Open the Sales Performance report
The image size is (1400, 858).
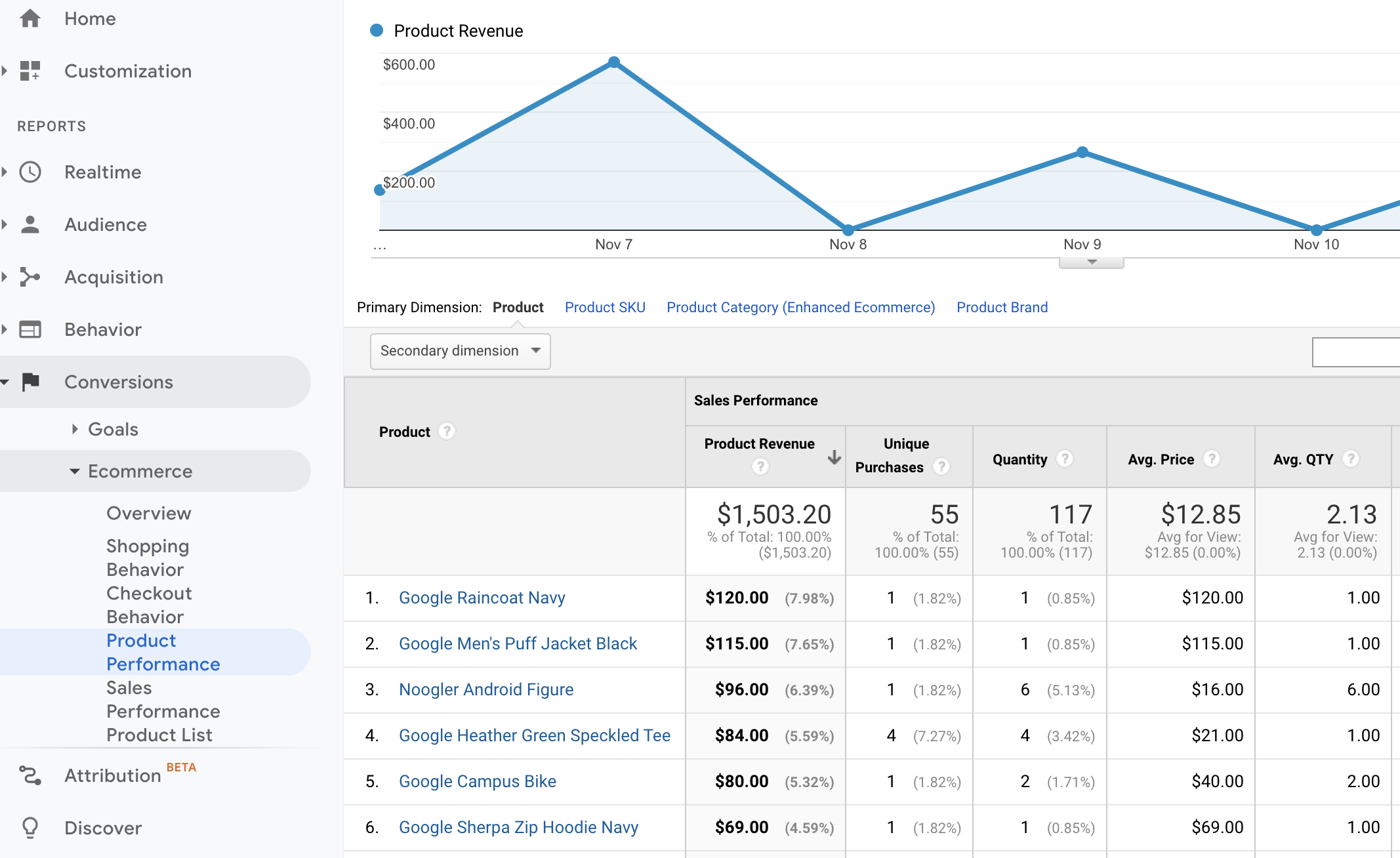point(163,699)
